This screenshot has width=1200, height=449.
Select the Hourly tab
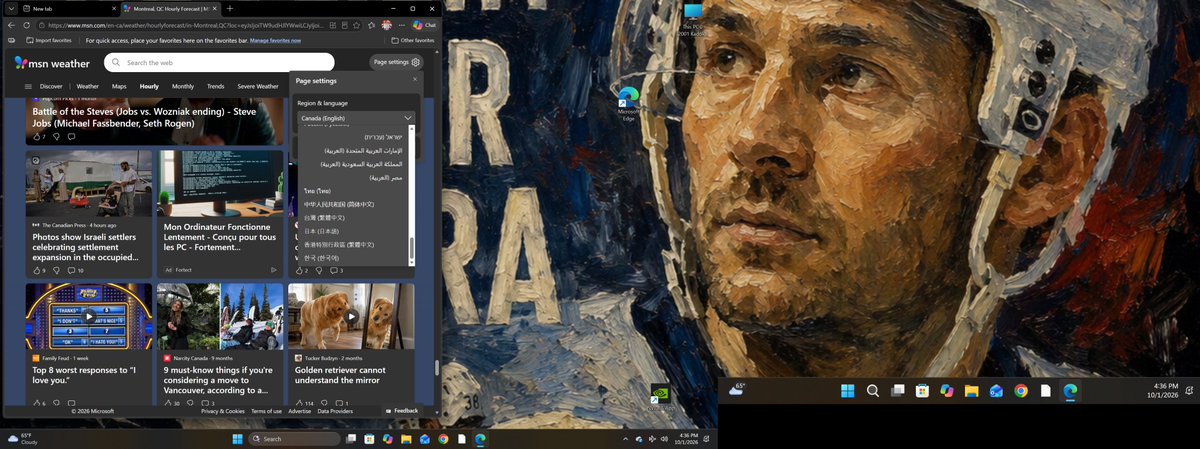click(149, 86)
